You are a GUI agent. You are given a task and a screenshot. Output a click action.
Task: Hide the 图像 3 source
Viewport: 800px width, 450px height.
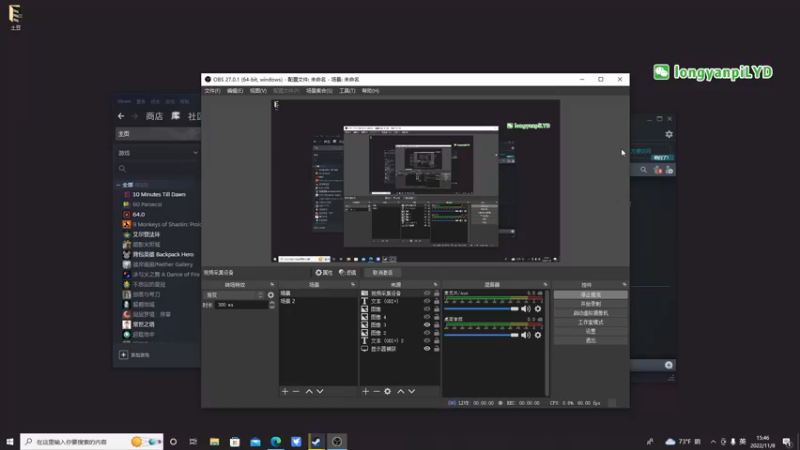coord(427,324)
